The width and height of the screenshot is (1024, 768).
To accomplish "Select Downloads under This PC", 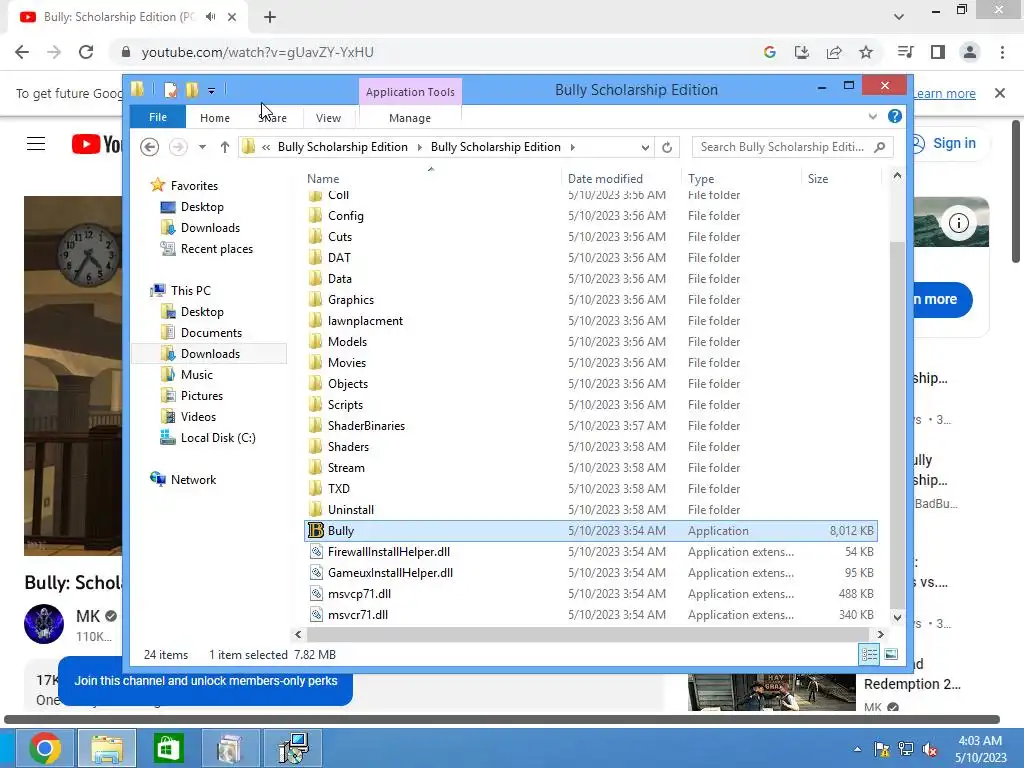I will coord(209,353).
